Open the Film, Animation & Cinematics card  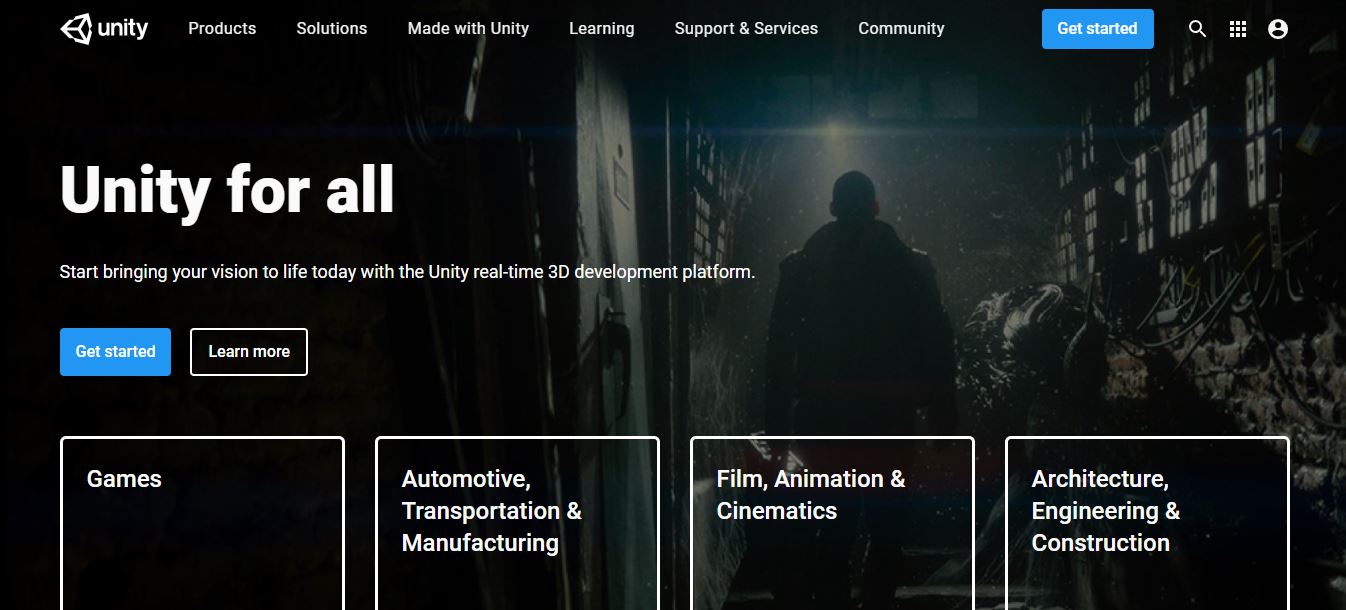[832, 522]
